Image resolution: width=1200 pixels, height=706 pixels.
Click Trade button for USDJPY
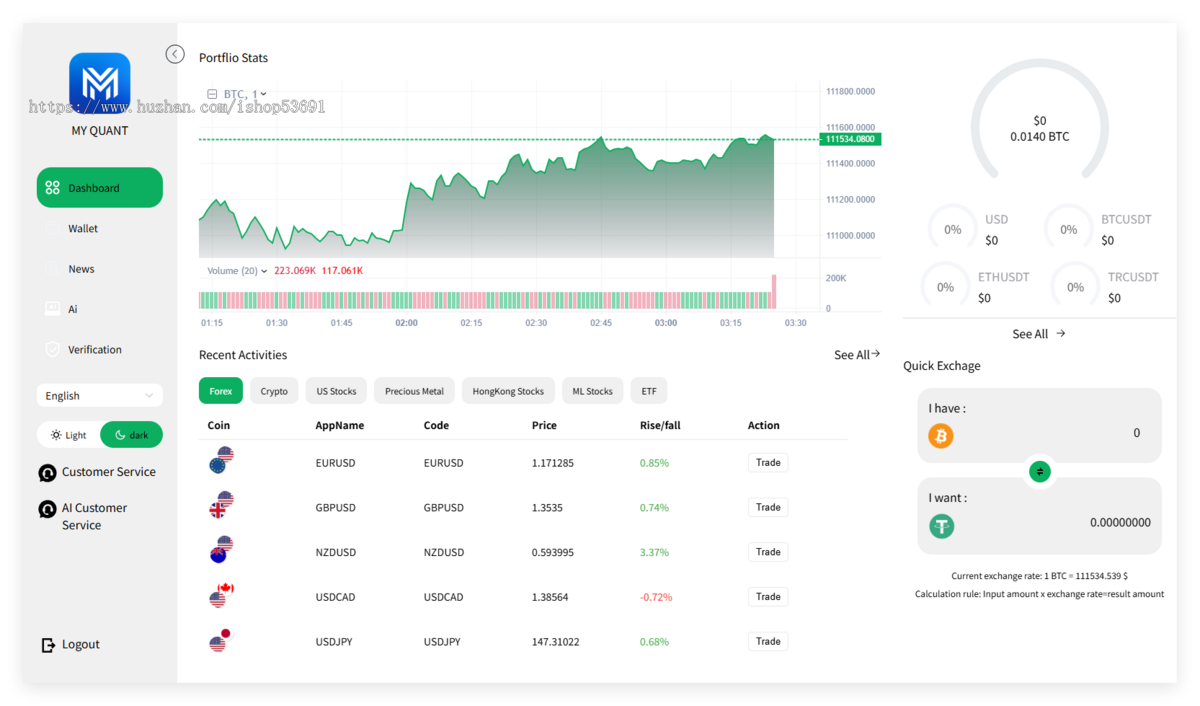768,641
